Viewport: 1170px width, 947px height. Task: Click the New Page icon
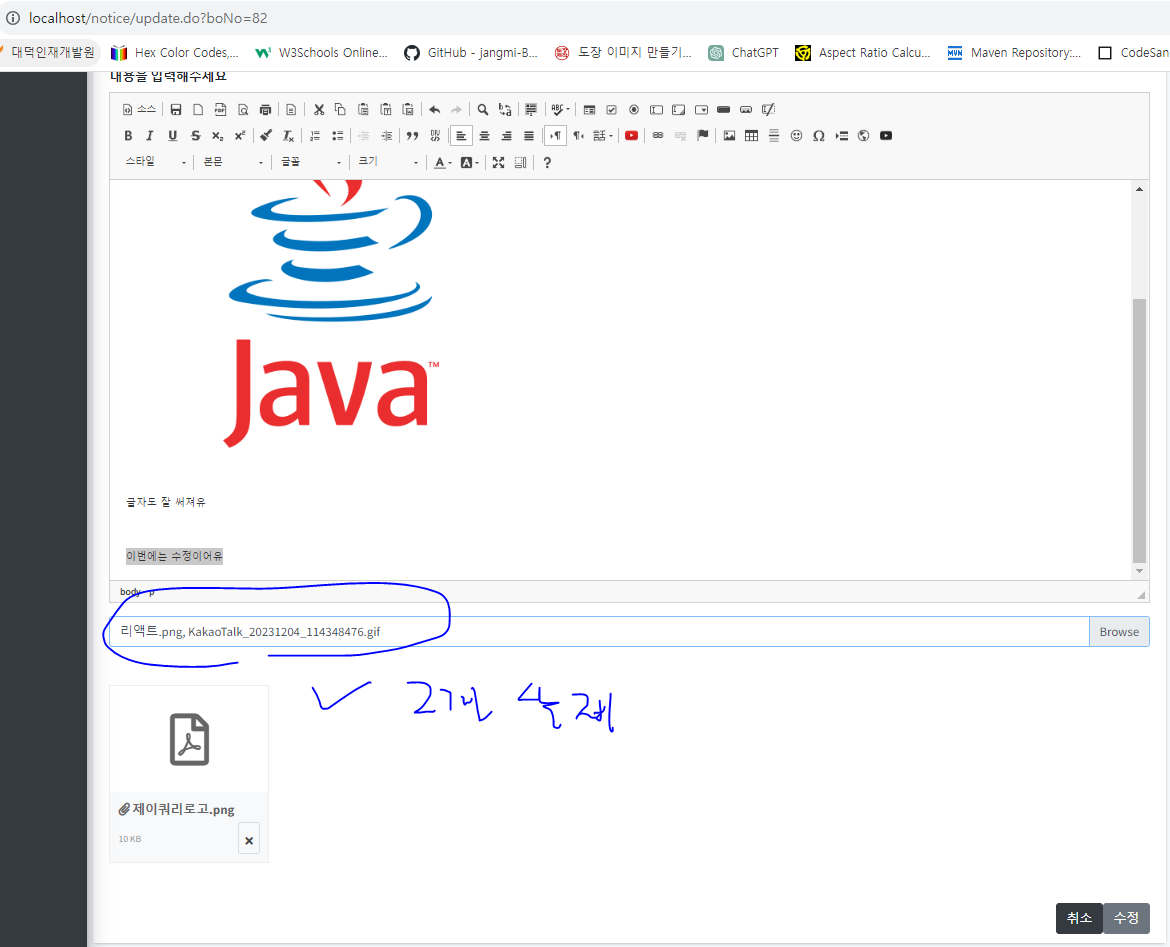[198, 110]
